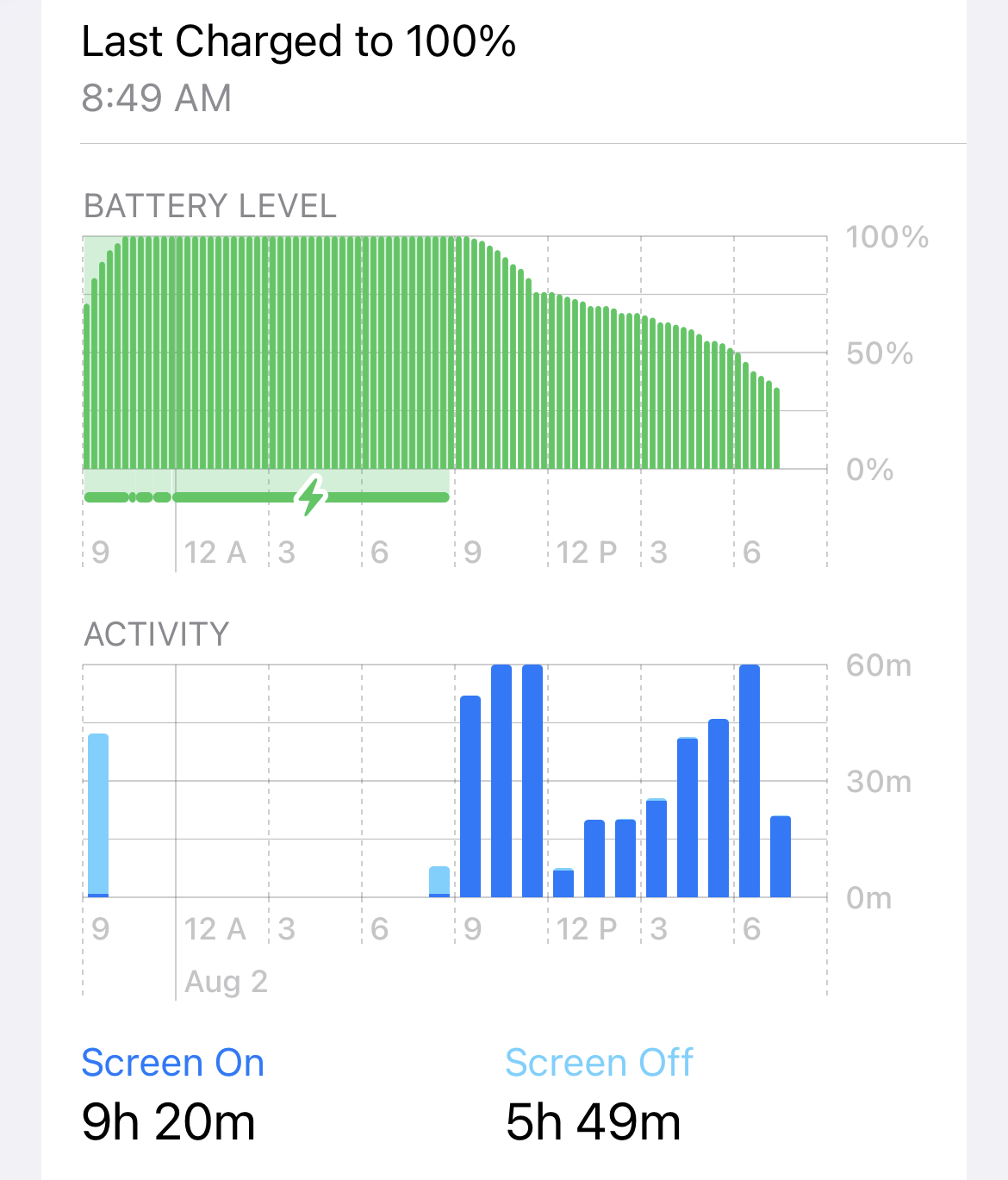Select the 5h 49m screen off time
Viewport: 1008px width, 1180px height.
pos(594,1122)
